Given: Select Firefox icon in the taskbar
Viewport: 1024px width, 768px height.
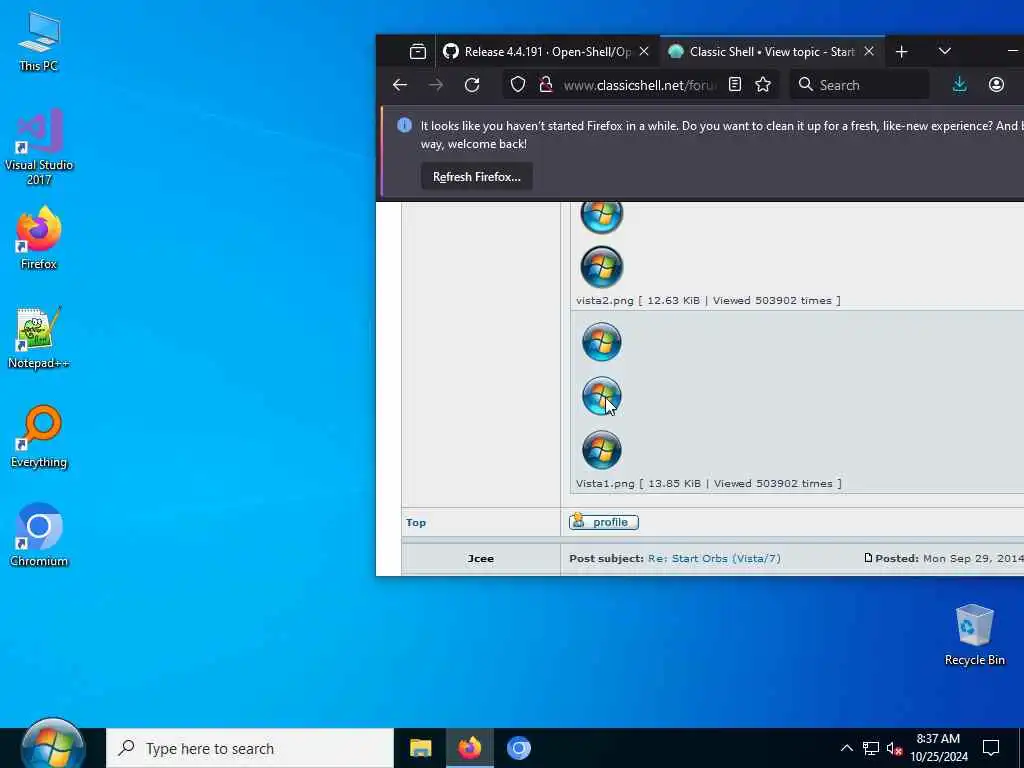Looking at the screenshot, I should 470,748.
